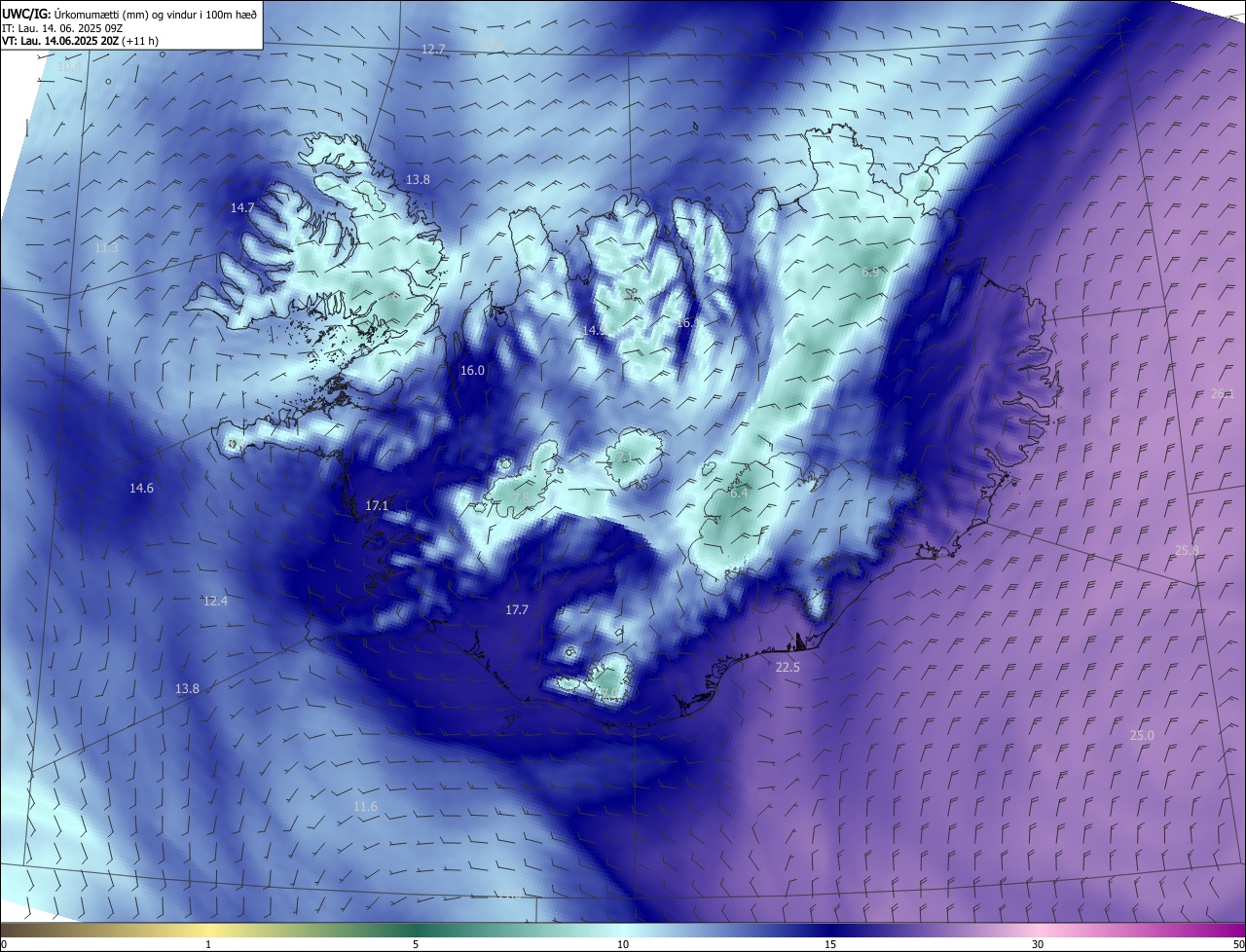This screenshot has width=1246, height=952.
Task: Click the 7.1 value label
Action: click(x=623, y=456)
